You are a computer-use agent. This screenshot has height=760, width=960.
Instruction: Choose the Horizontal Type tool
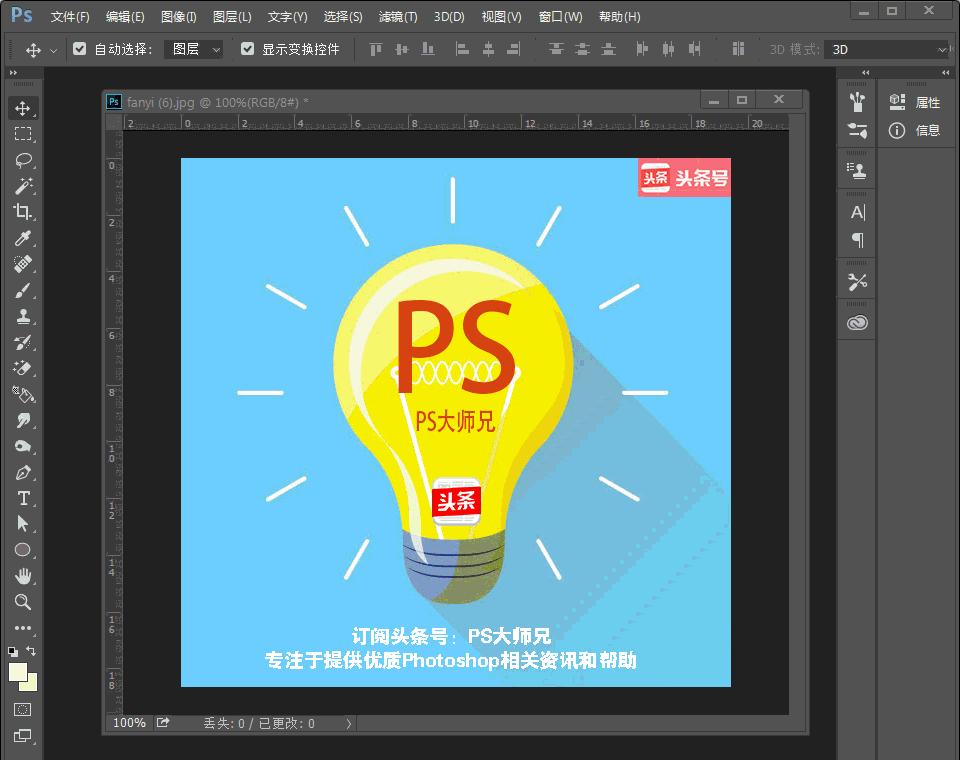[x=23, y=498]
